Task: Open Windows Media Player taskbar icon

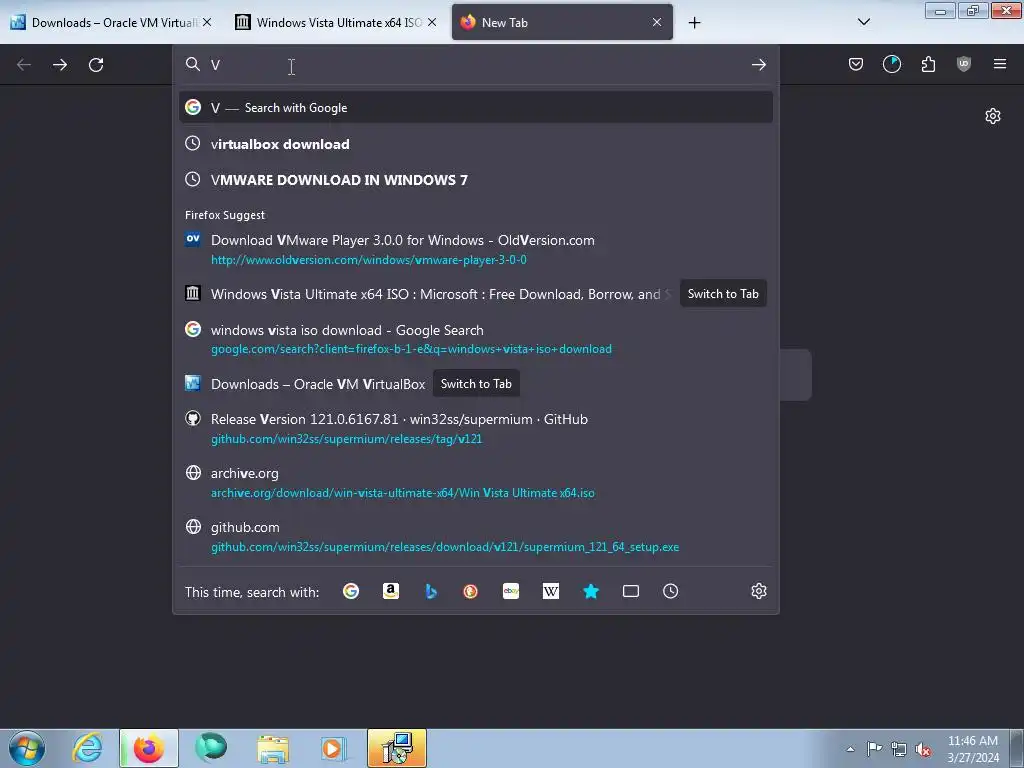Action: click(x=334, y=748)
